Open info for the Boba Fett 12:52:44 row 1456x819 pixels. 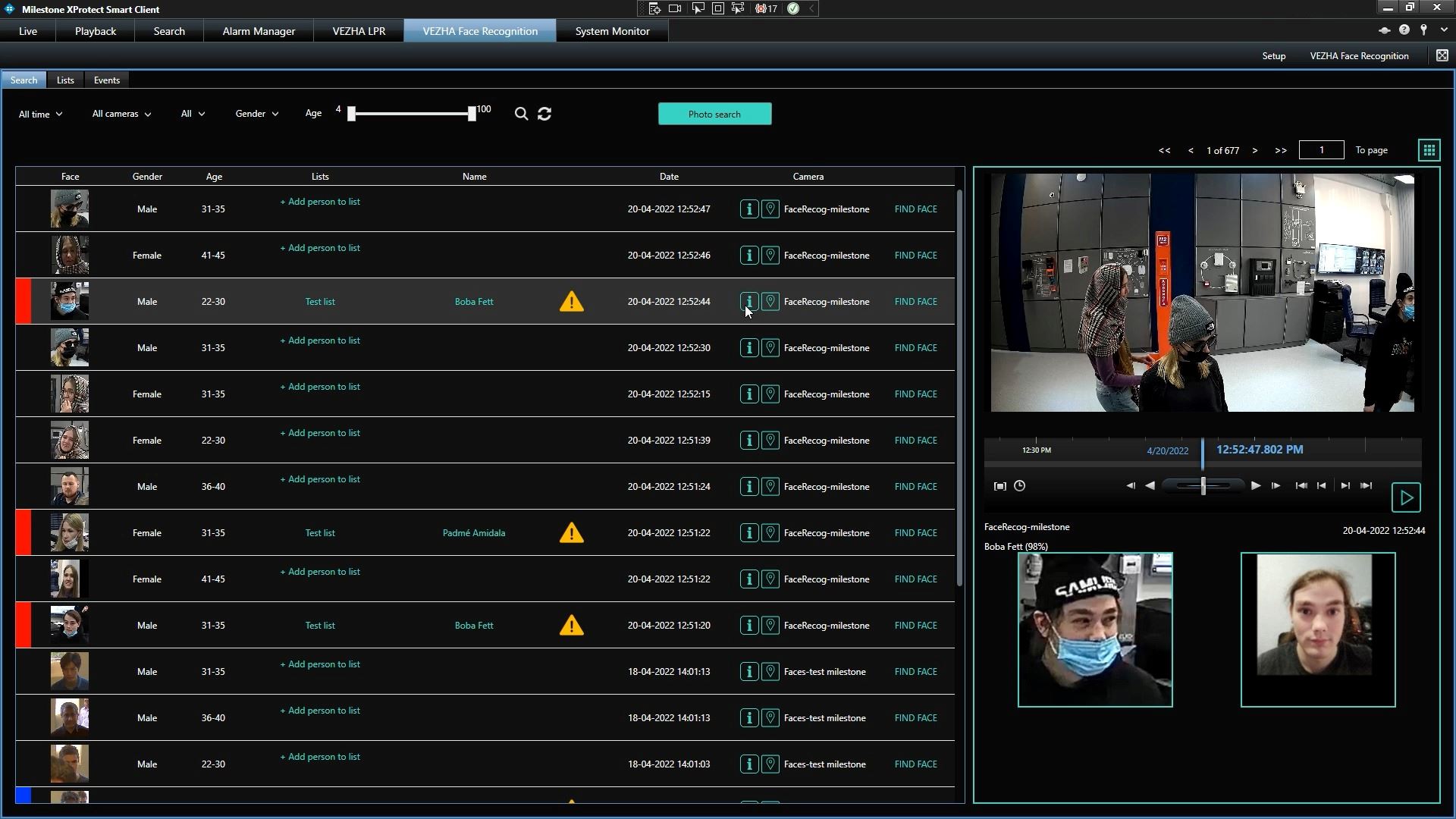[x=749, y=302]
